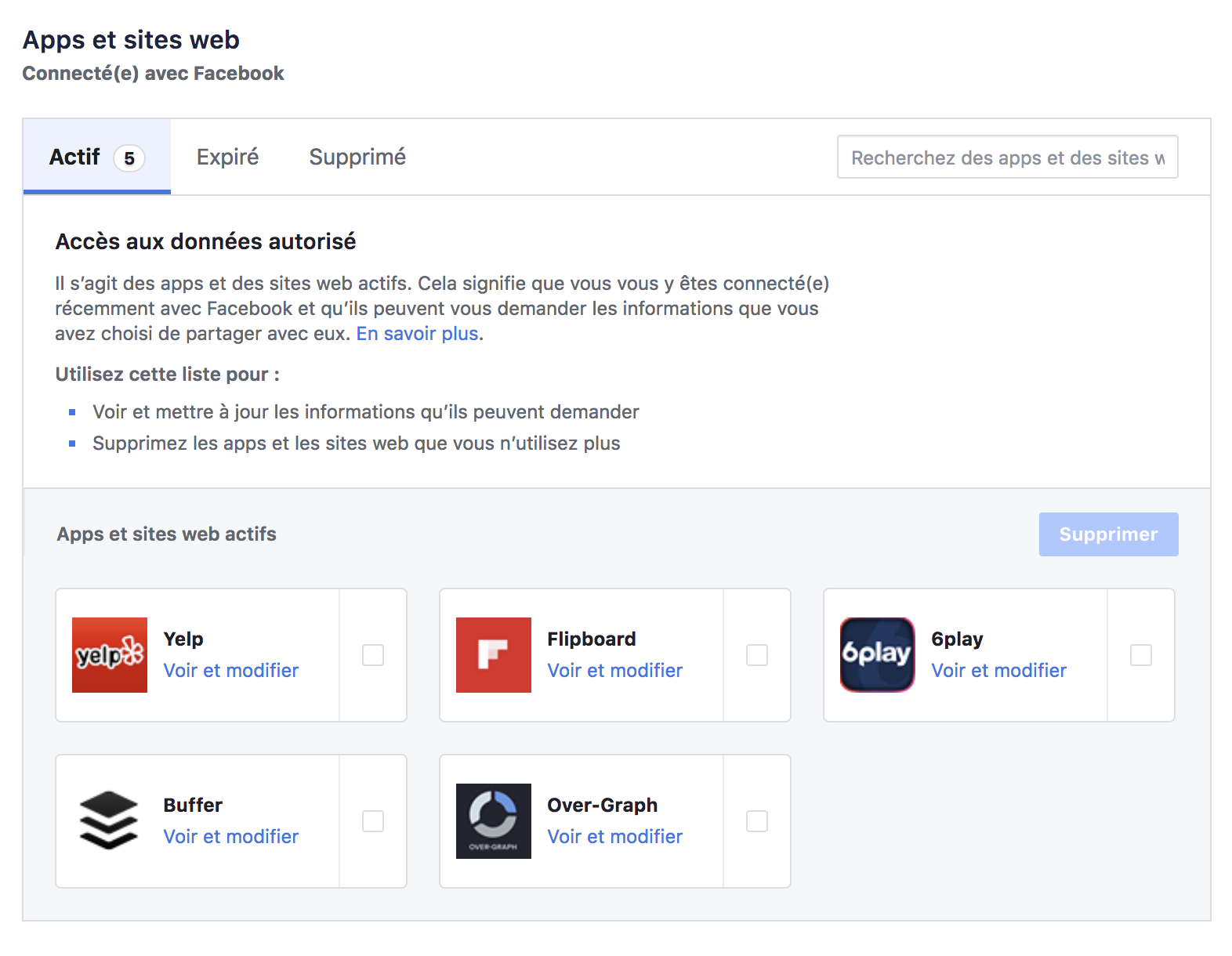This screenshot has height=956, width=1232.
Task: Open Voir et modifier for 6play
Action: point(999,671)
